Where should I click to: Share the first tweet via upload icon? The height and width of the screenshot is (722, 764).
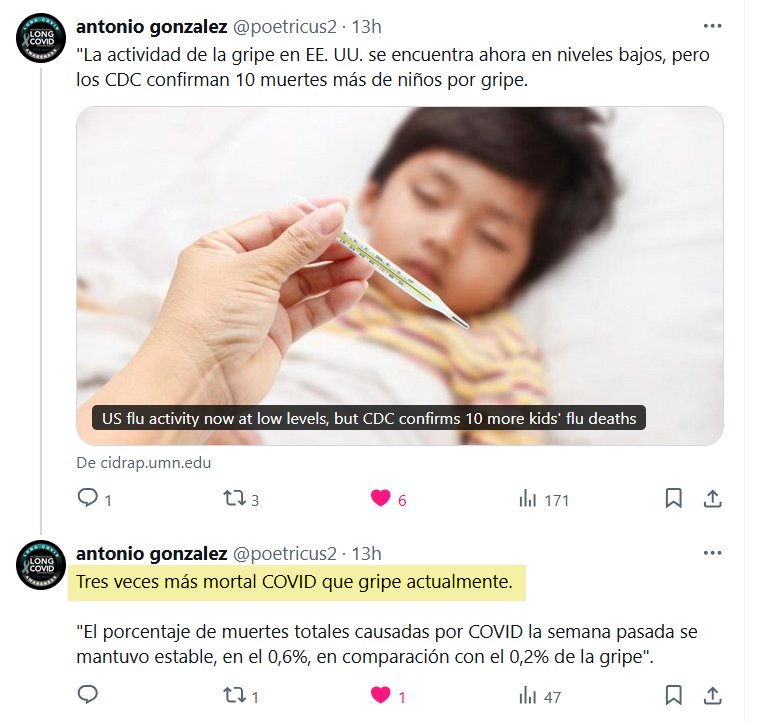point(712,498)
